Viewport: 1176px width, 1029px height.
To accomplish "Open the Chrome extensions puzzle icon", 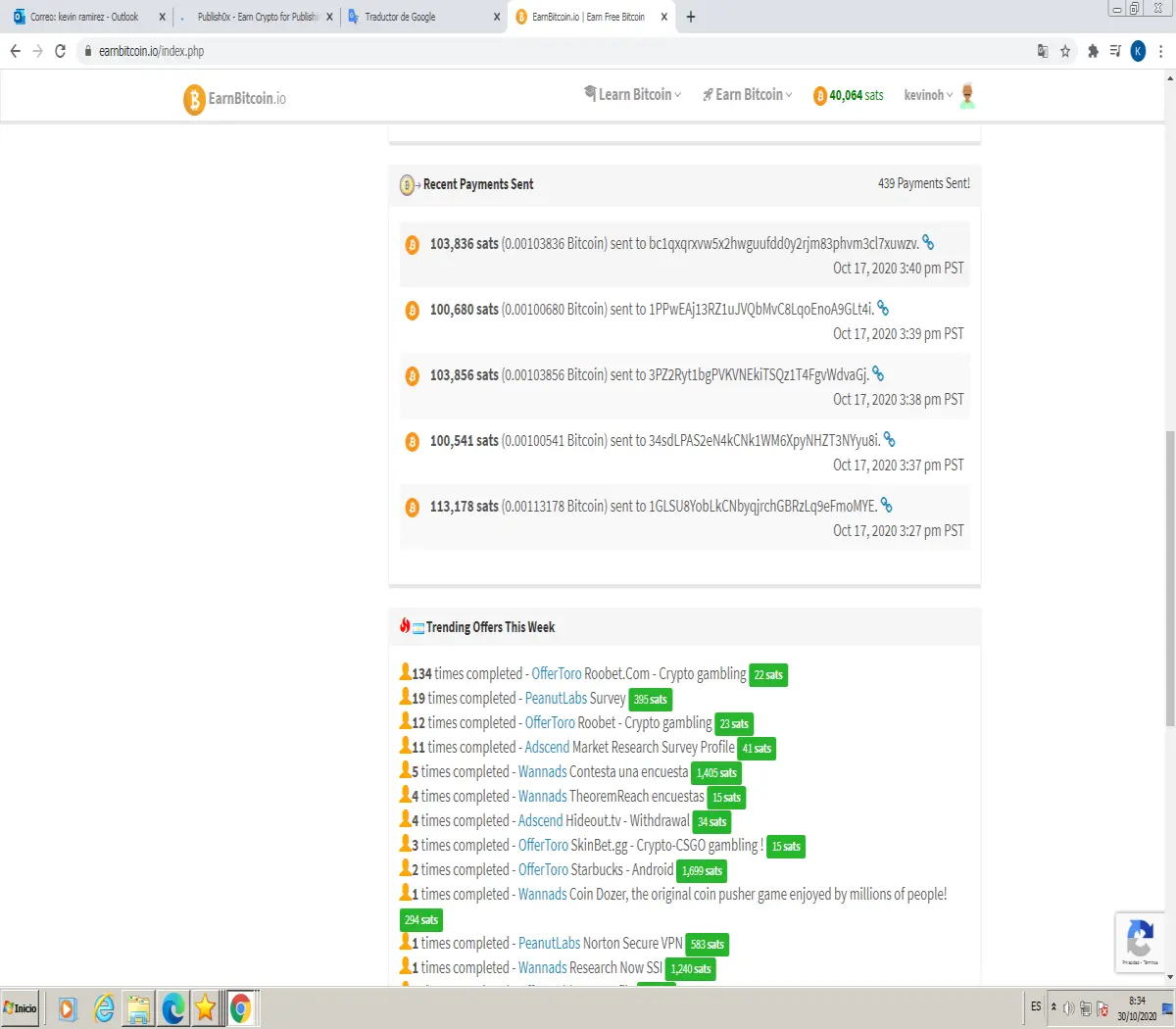I will (x=1093, y=51).
